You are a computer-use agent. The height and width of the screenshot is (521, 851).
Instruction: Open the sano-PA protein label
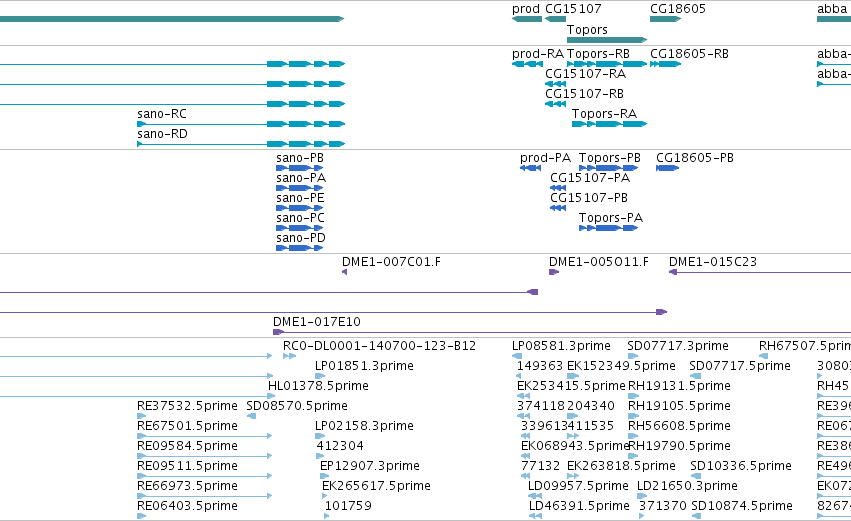tap(301, 178)
